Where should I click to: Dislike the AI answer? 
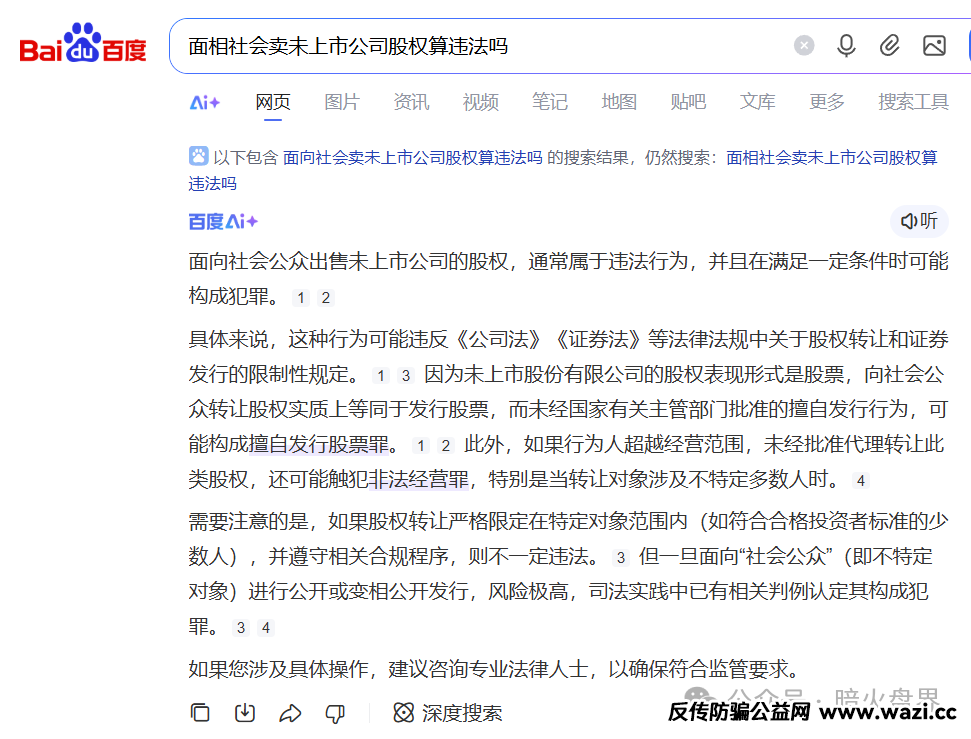pyautogui.click(x=335, y=713)
